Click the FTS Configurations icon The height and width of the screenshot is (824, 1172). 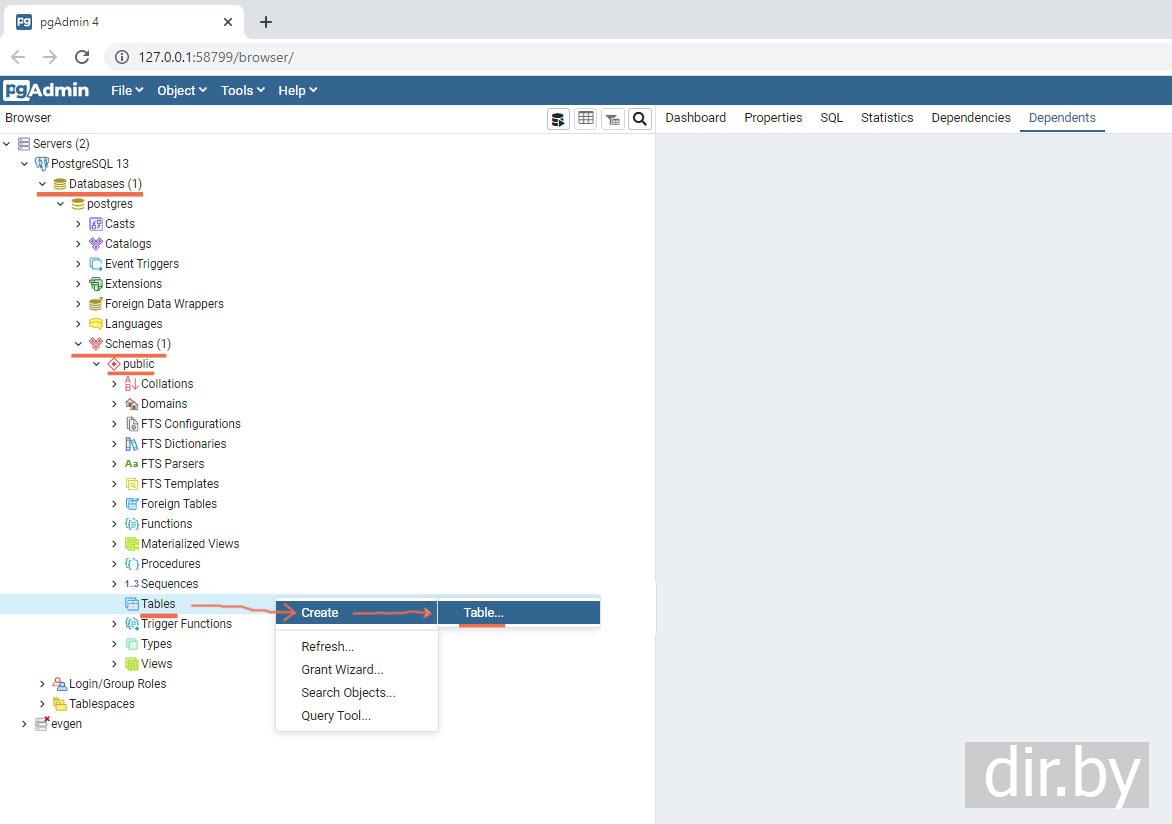[132, 424]
